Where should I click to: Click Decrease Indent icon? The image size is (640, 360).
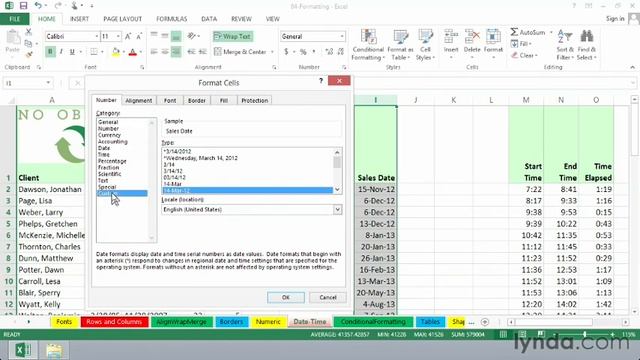pos(191,52)
